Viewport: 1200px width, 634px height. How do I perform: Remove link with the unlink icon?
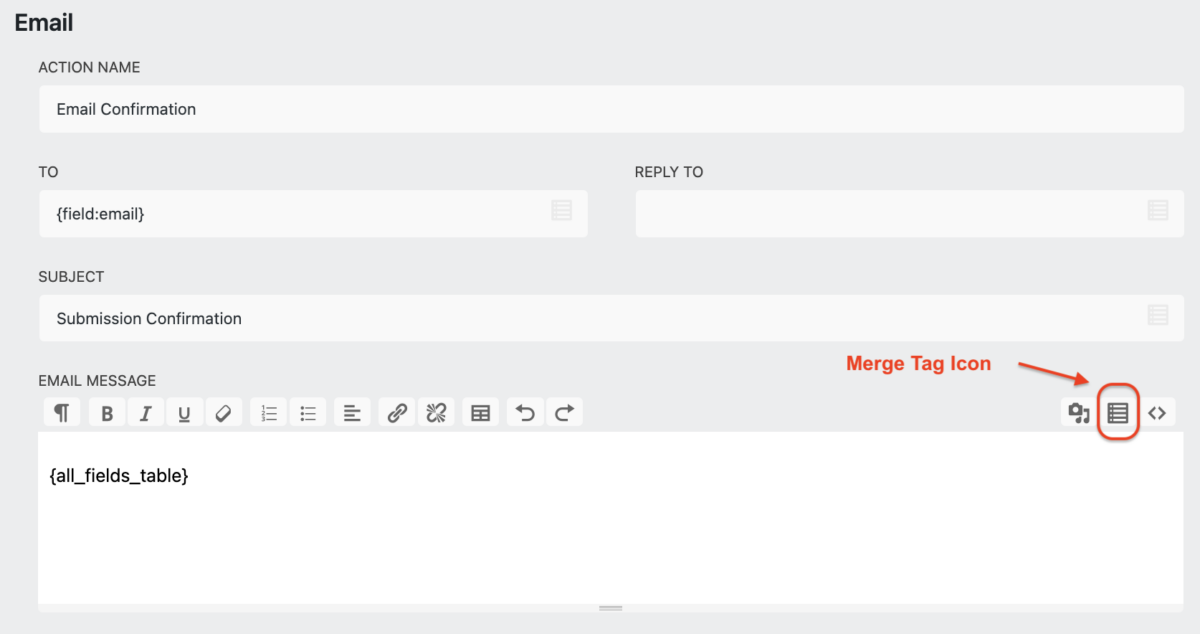[436, 412]
